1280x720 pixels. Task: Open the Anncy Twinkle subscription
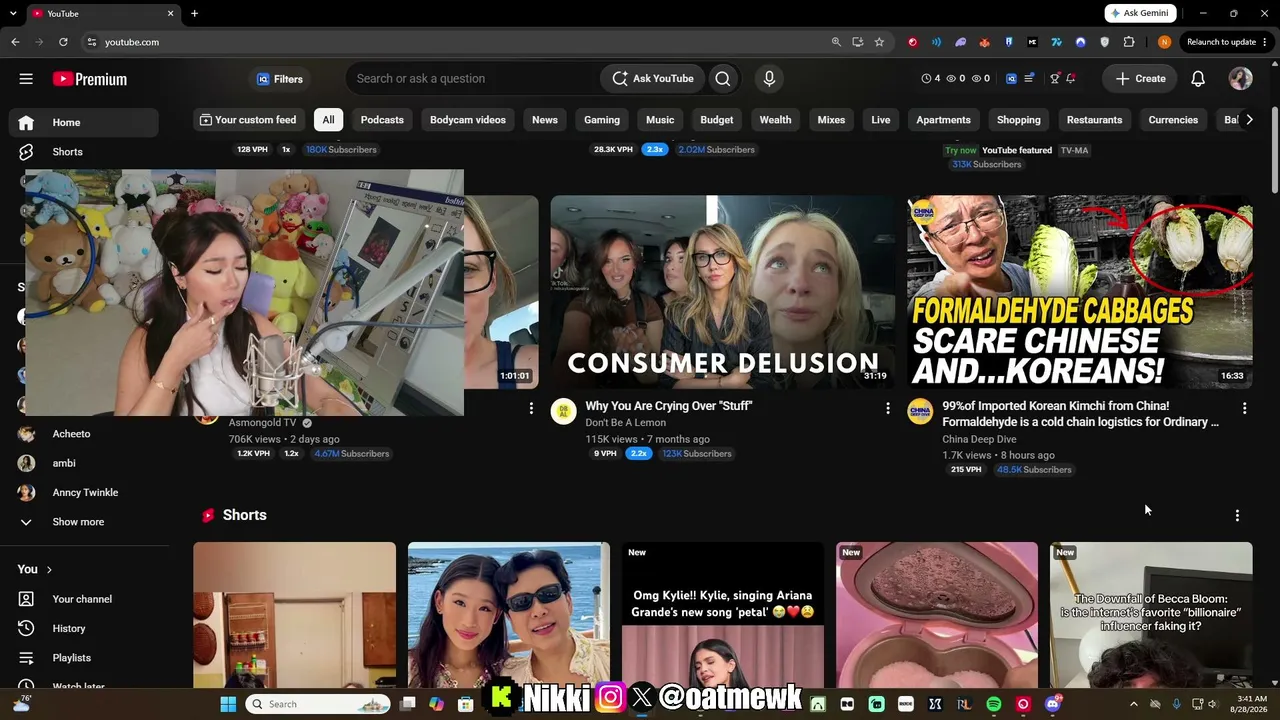[x=84, y=493]
